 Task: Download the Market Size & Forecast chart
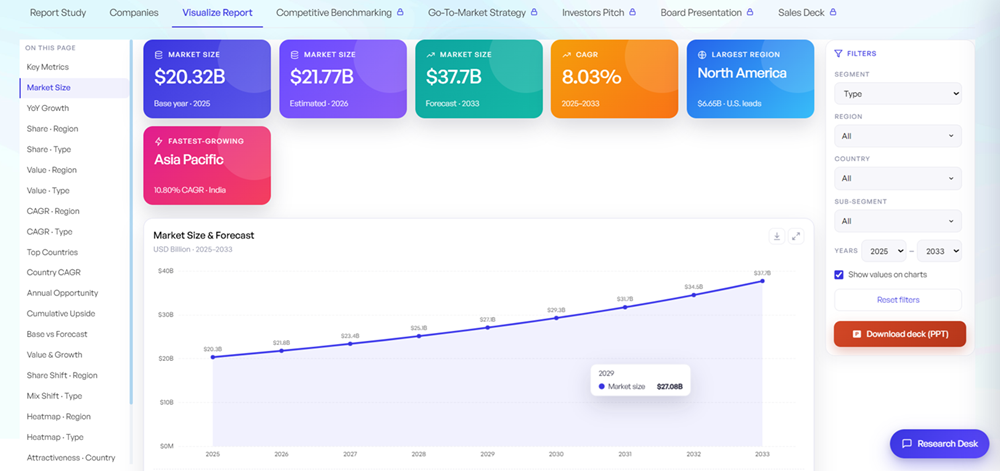(777, 236)
